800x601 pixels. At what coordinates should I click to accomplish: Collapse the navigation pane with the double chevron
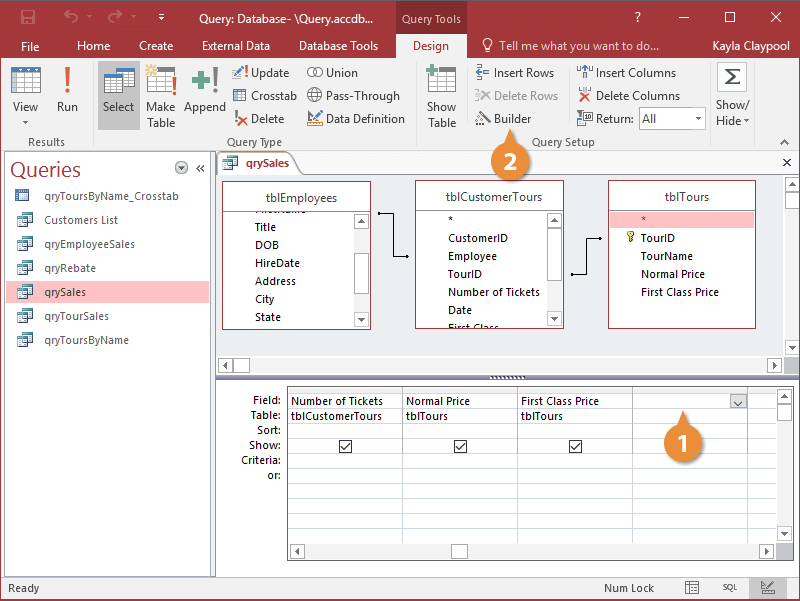[x=200, y=168]
